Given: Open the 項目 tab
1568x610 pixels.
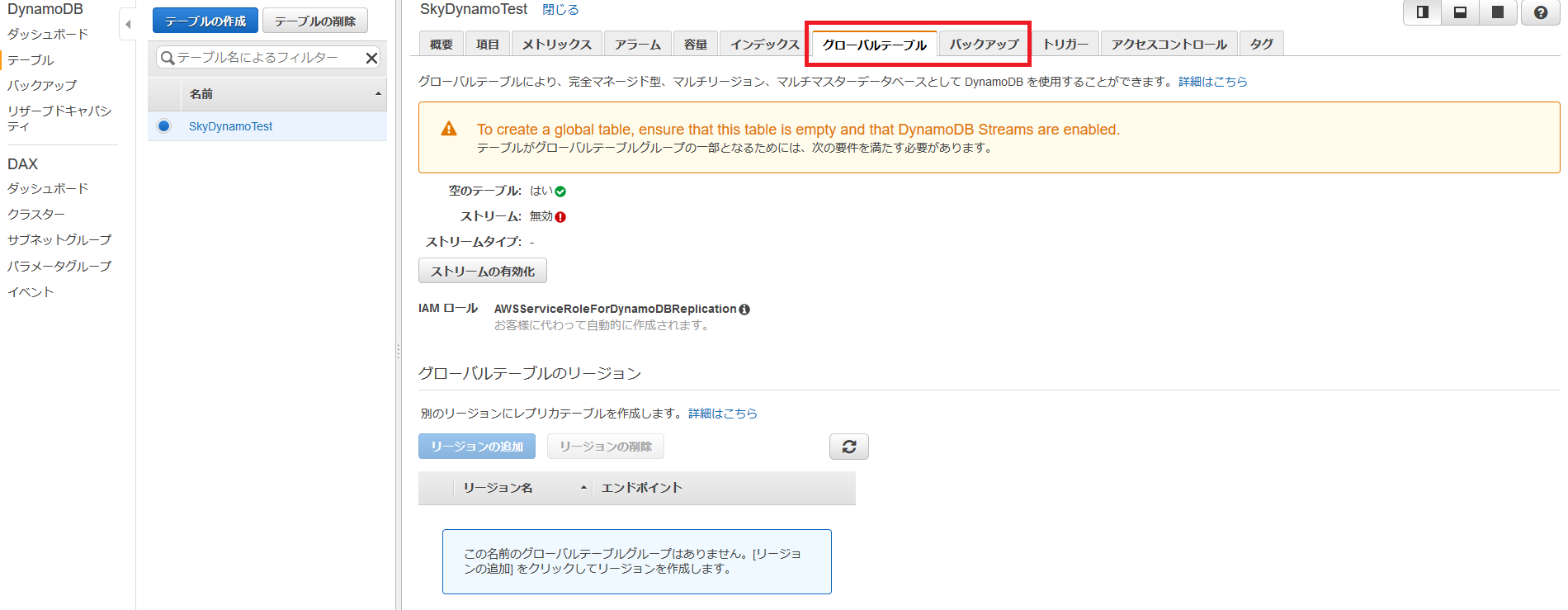Looking at the screenshot, I should 488,44.
